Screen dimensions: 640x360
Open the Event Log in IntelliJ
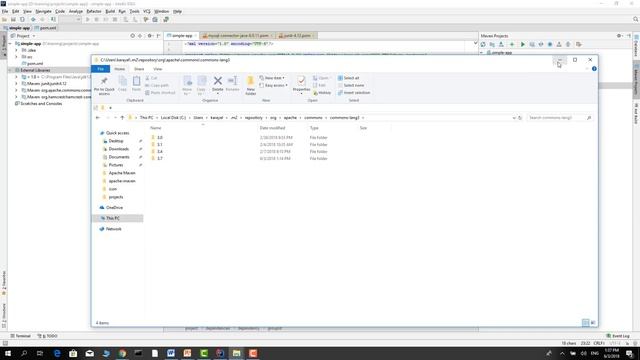tap(618, 336)
